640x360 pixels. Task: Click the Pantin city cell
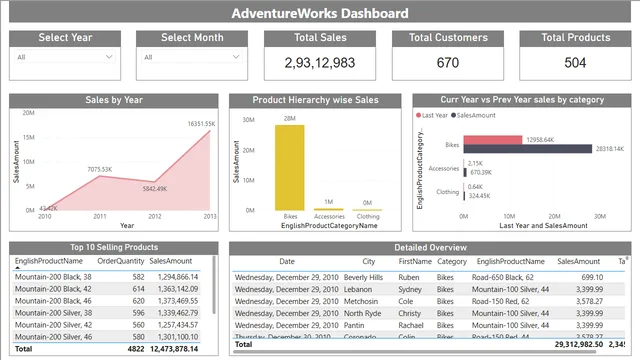[x=354, y=325]
